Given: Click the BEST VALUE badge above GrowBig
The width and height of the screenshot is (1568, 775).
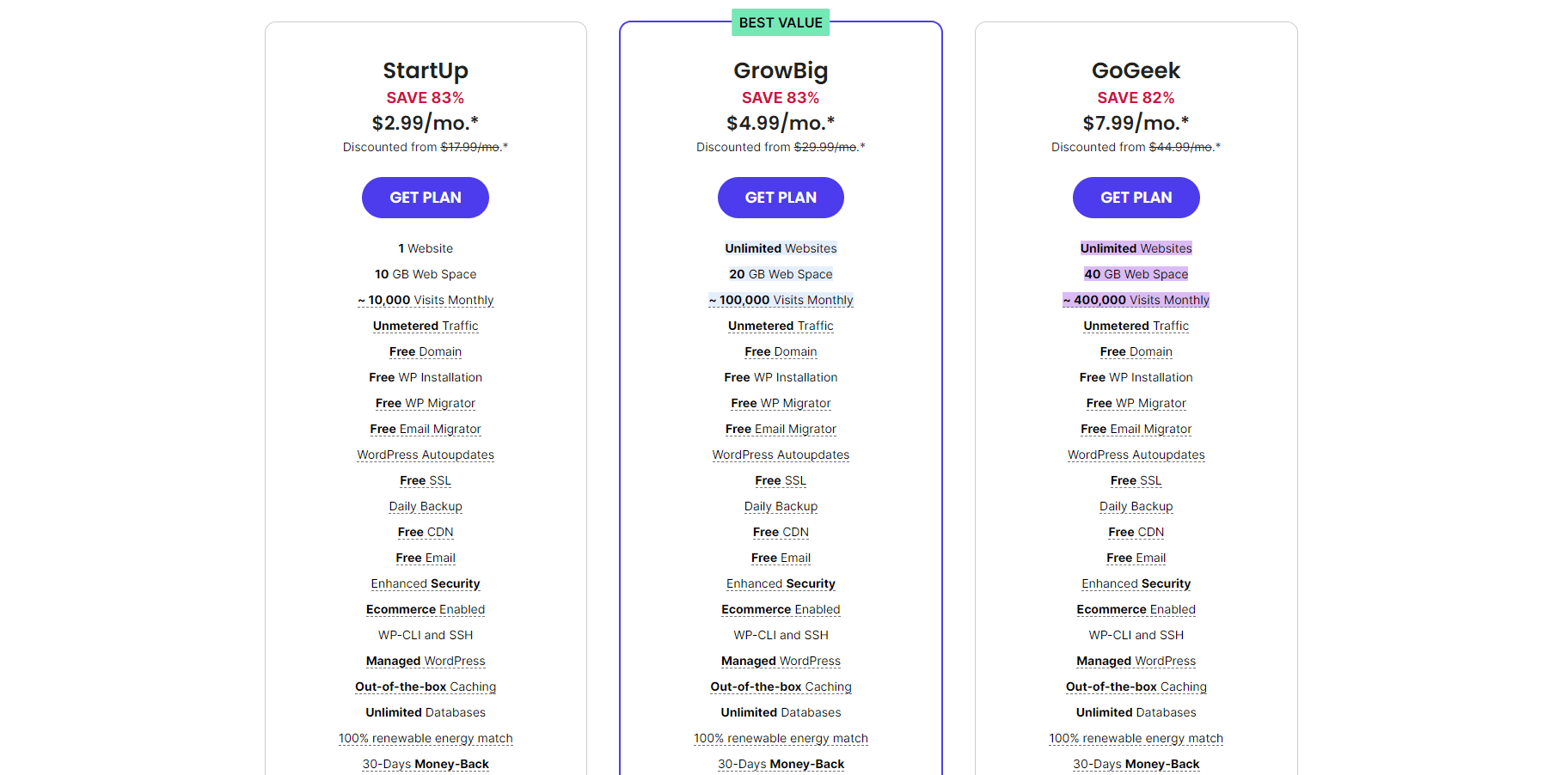Looking at the screenshot, I should click(780, 22).
